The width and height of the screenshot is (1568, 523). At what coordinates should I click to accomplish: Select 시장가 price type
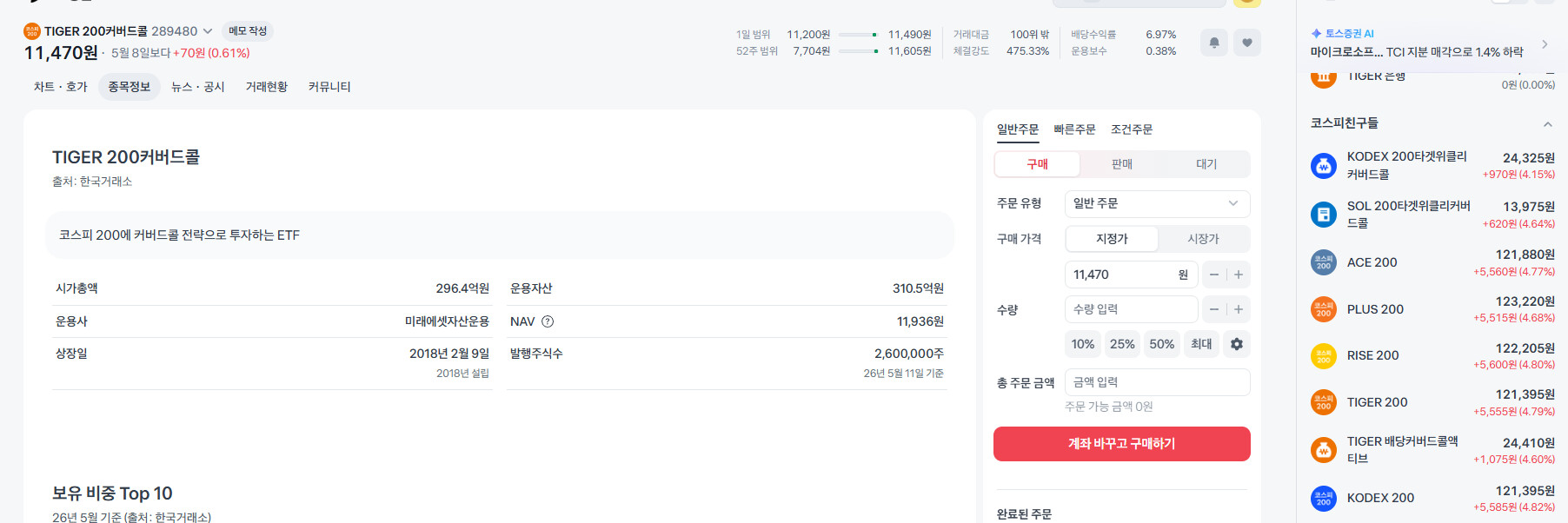coord(1203,239)
